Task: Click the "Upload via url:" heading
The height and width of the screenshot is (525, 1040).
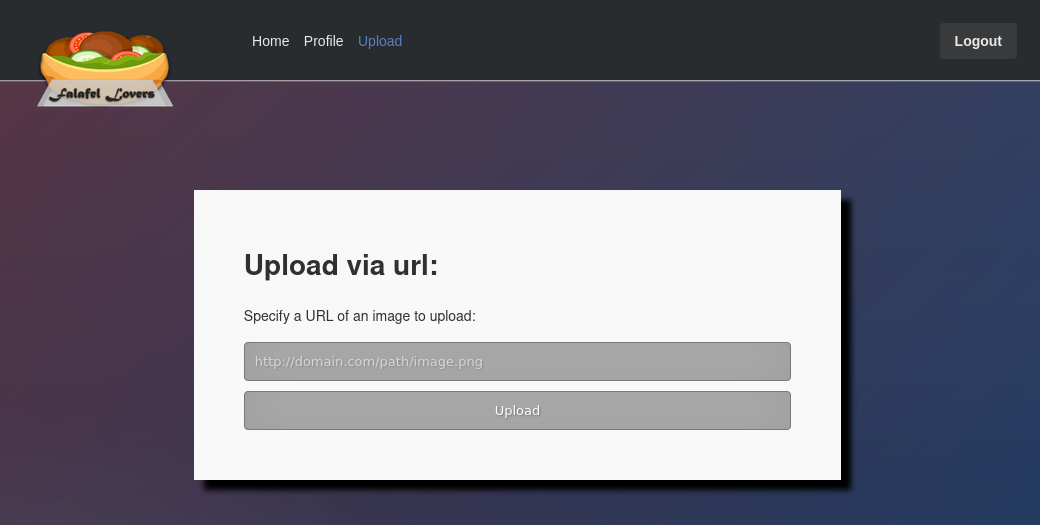Action: (x=341, y=265)
